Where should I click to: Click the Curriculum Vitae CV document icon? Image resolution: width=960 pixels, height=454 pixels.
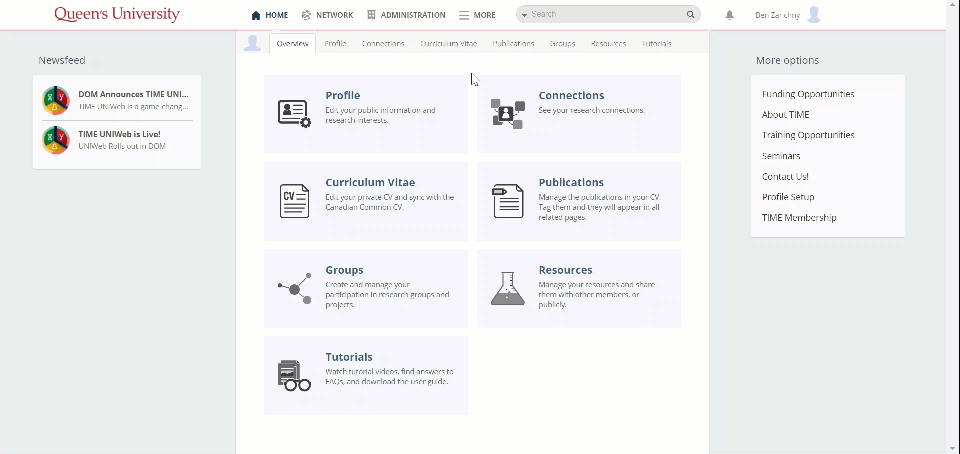(294, 201)
